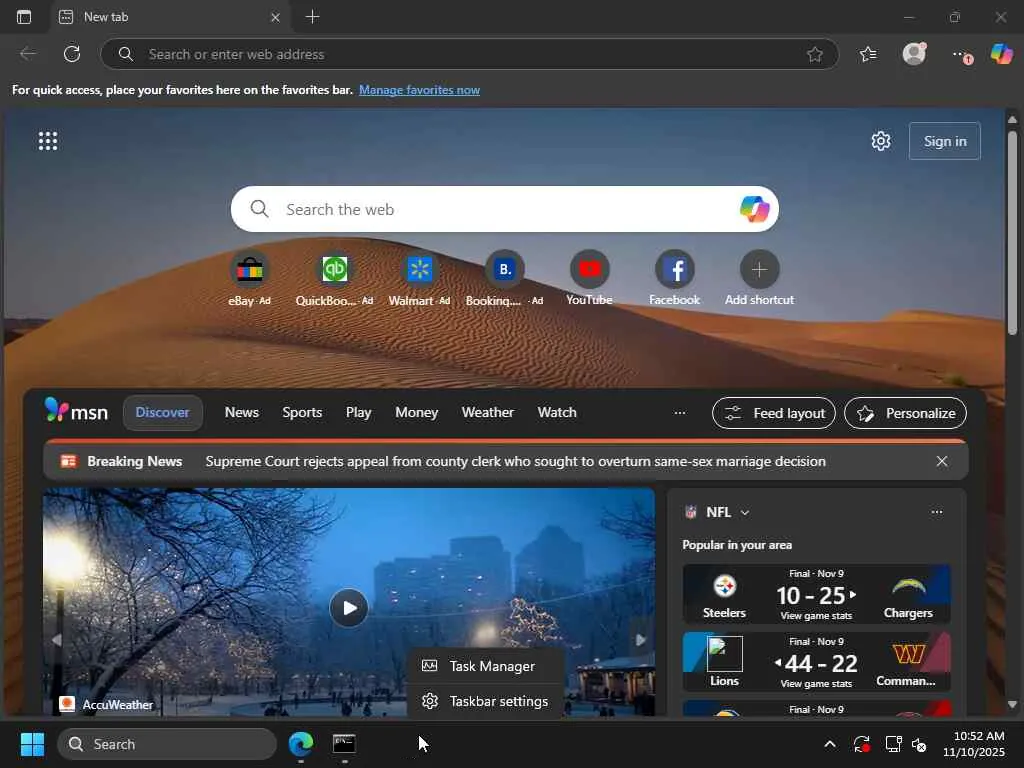The image size is (1024, 768).
Task: Go to previous carousel story
Action: (56, 640)
